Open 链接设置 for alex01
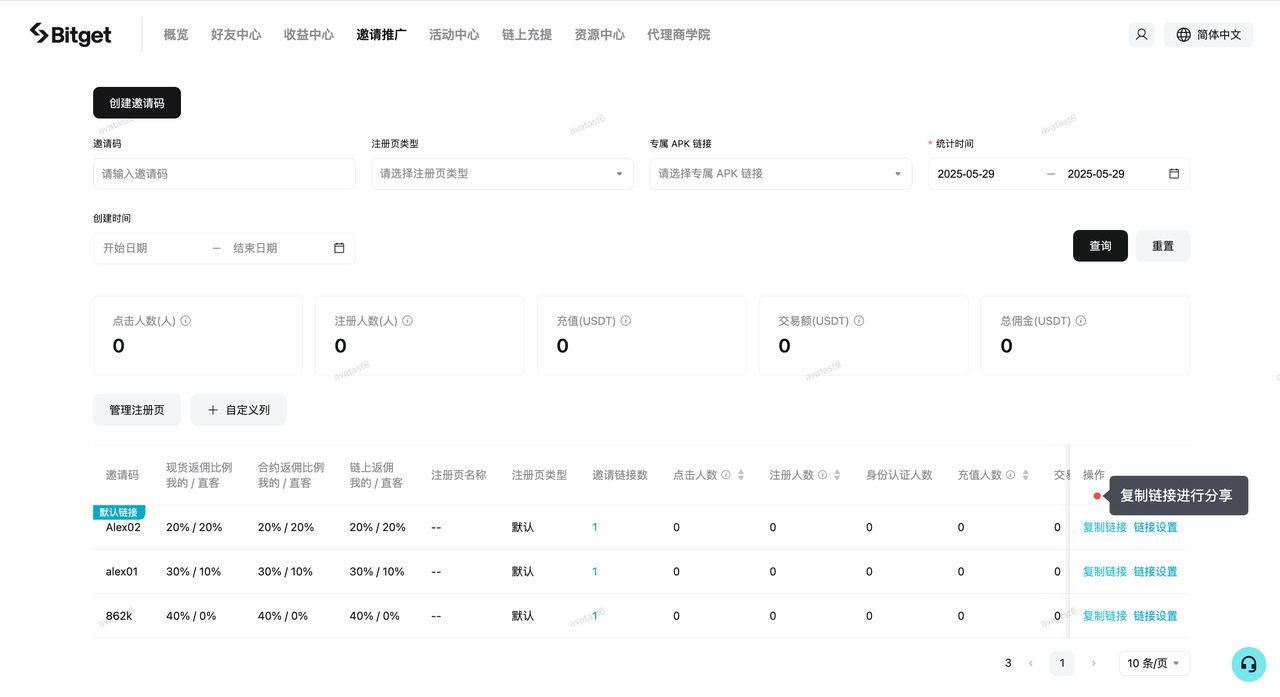 (x=1155, y=572)
